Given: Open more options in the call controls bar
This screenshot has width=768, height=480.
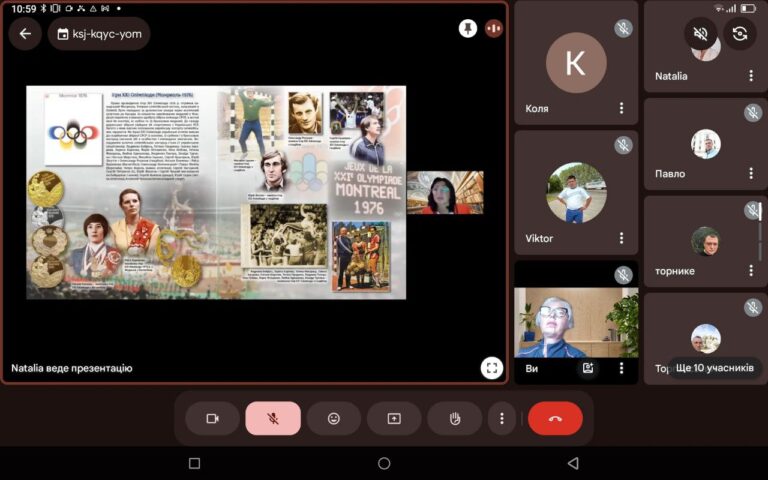Looking at the screenshot, I should 502,418.
